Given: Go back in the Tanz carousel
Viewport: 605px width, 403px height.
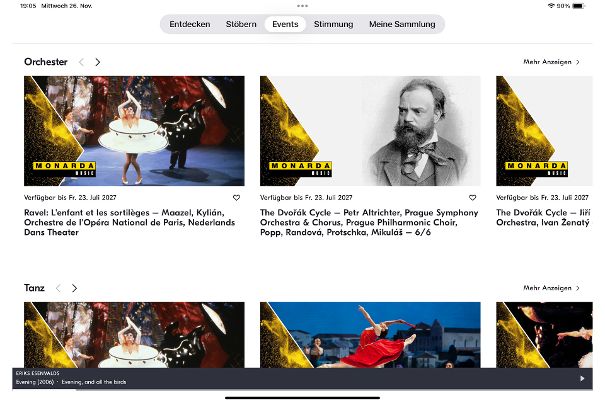Looking at the screenshot, I should [x=58, y=288].
